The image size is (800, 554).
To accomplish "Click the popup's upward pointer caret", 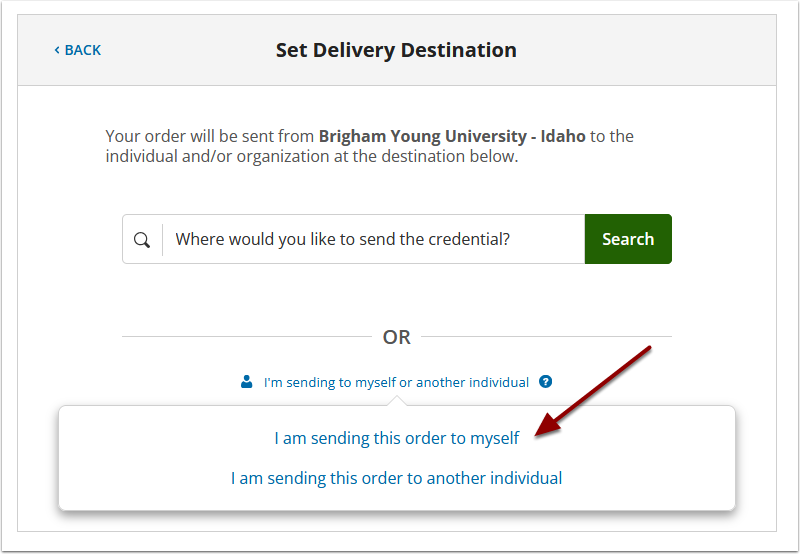I will (396, 401).
